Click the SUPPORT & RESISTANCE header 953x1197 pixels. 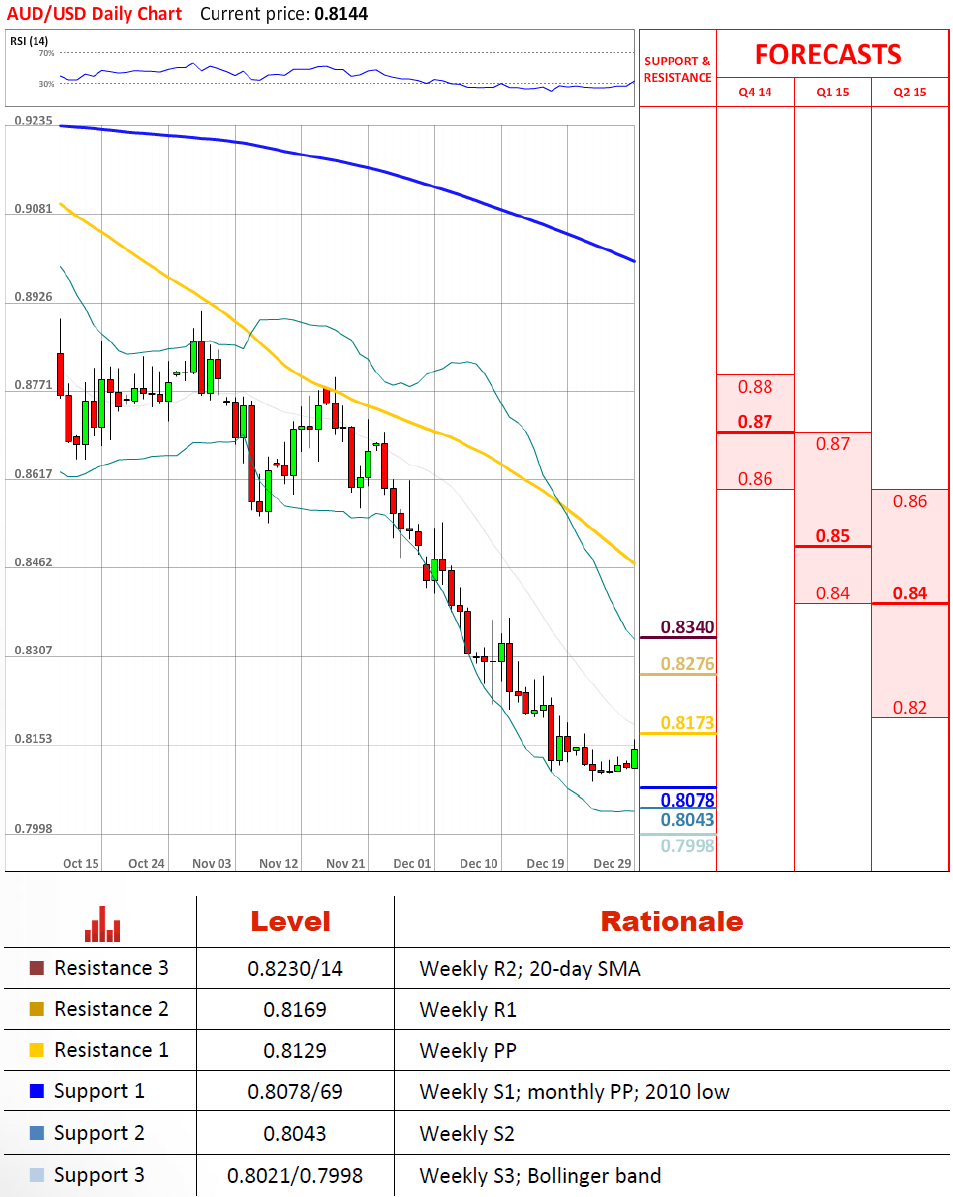[677, 69]
